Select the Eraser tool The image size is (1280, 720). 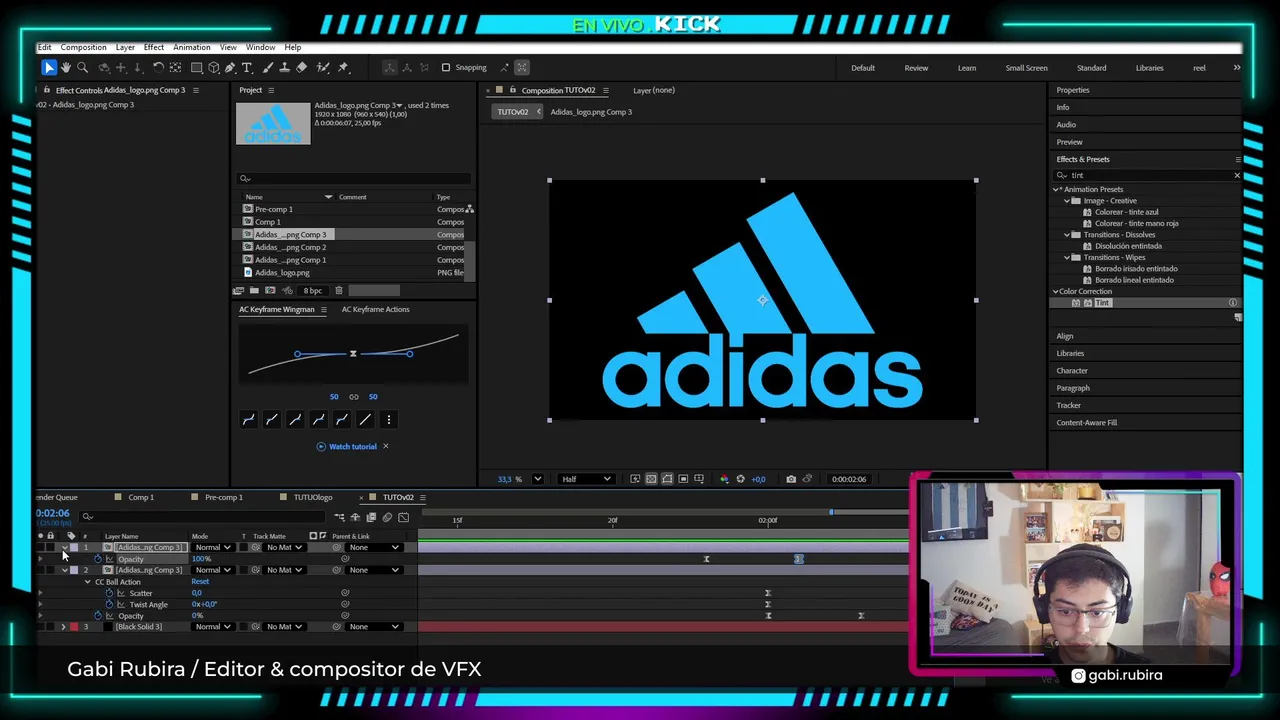click(301, 67)
